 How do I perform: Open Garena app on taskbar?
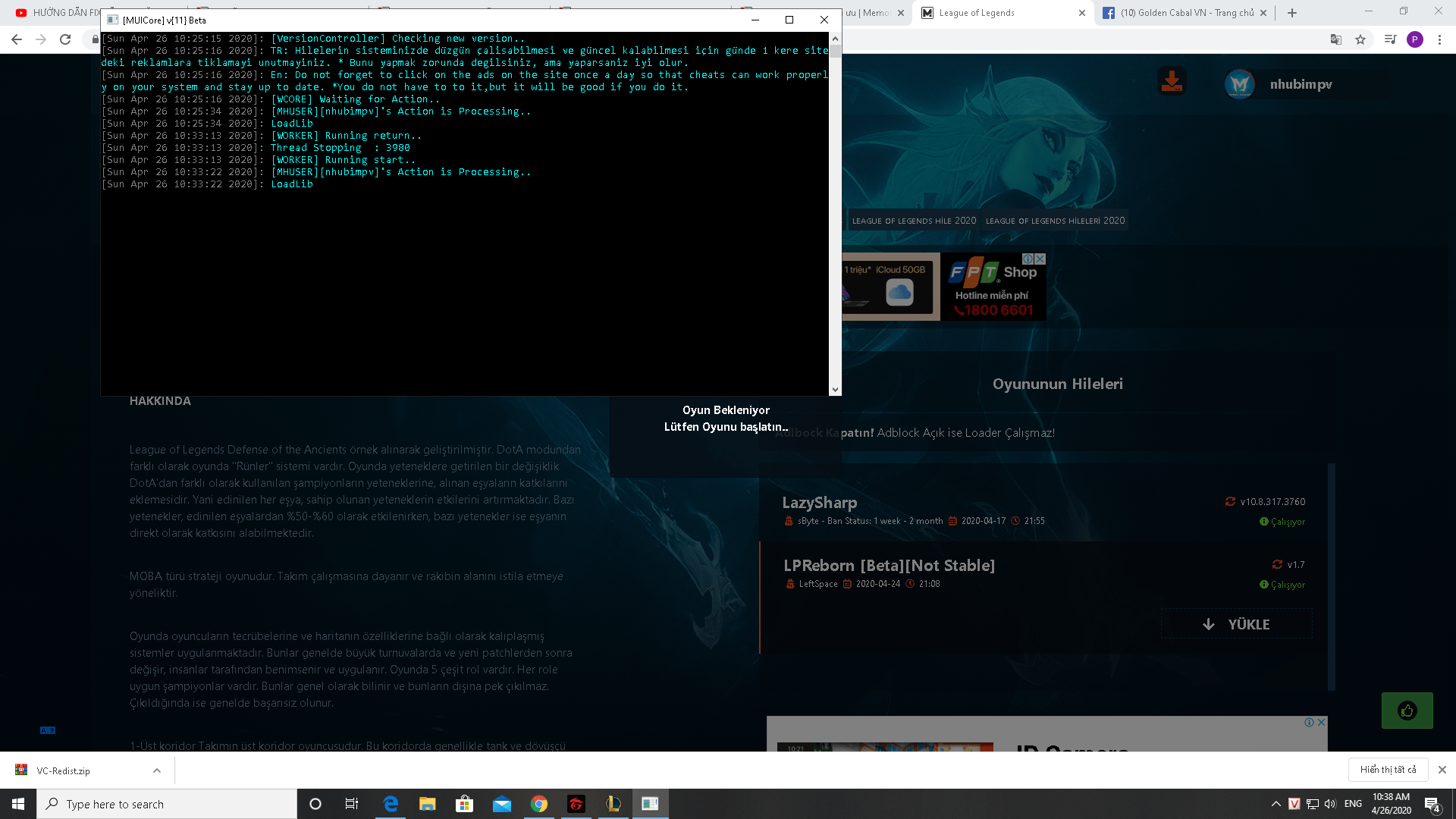pos(576,804)
